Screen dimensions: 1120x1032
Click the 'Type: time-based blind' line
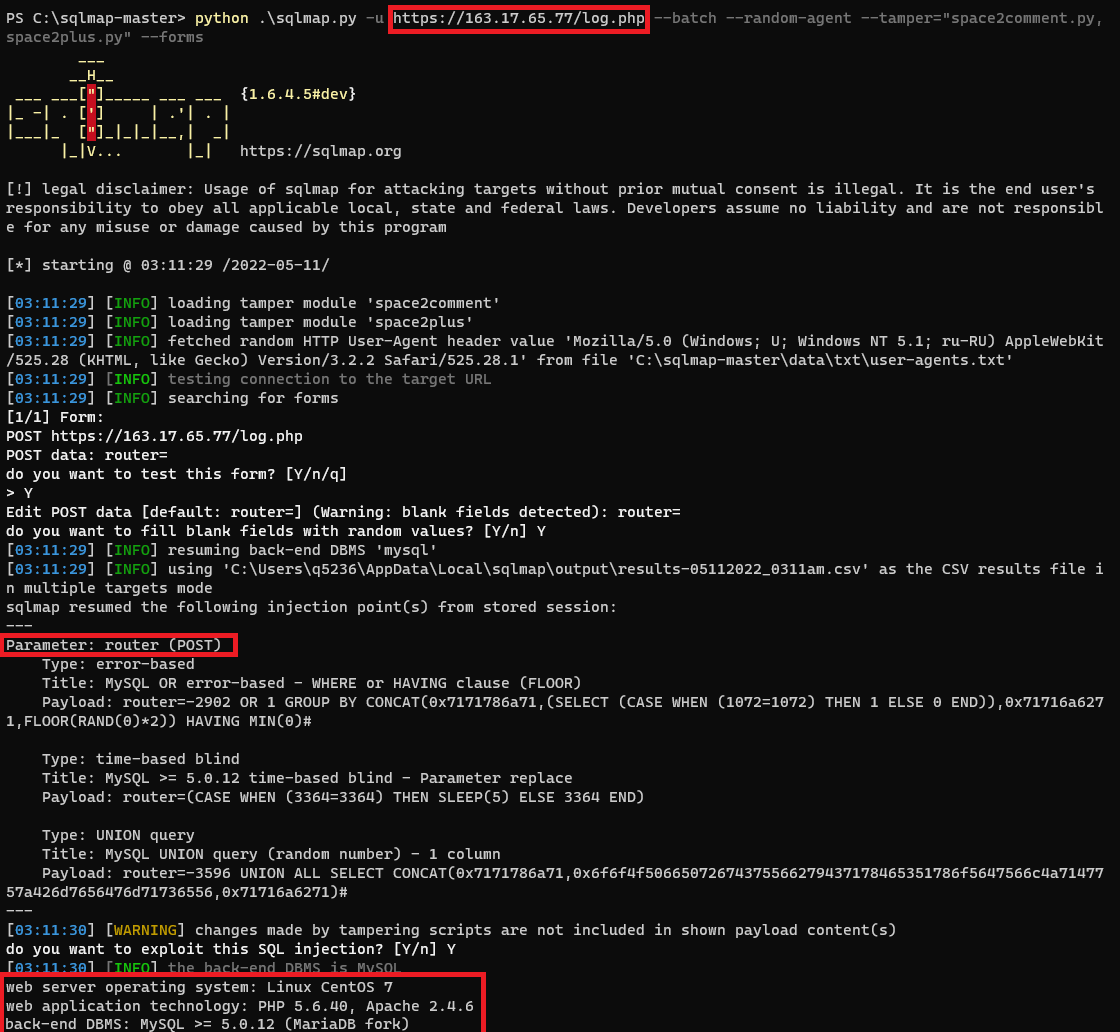point(141,758)
